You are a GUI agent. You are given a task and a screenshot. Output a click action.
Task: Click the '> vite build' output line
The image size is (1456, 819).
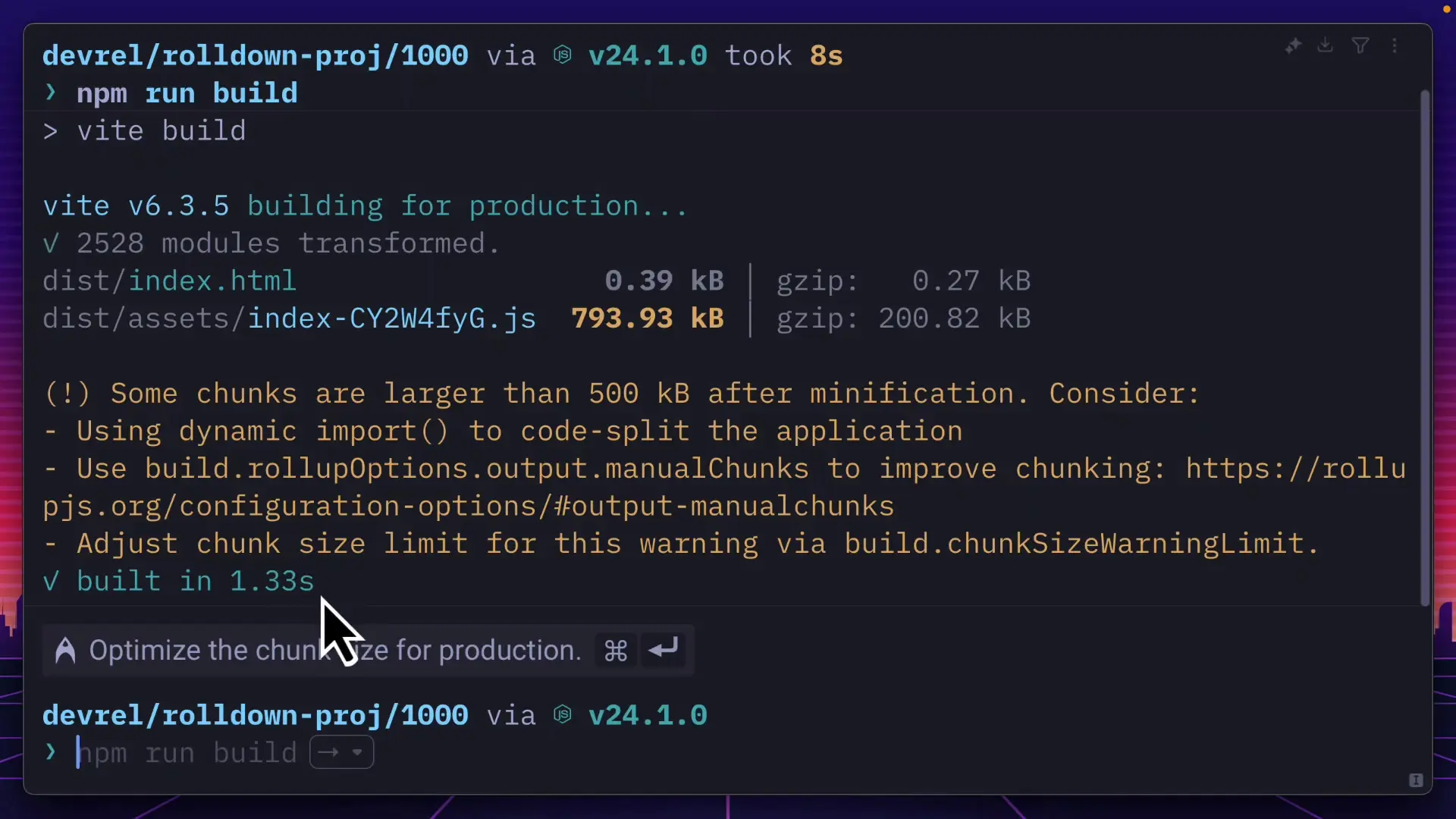click(144, 131)
